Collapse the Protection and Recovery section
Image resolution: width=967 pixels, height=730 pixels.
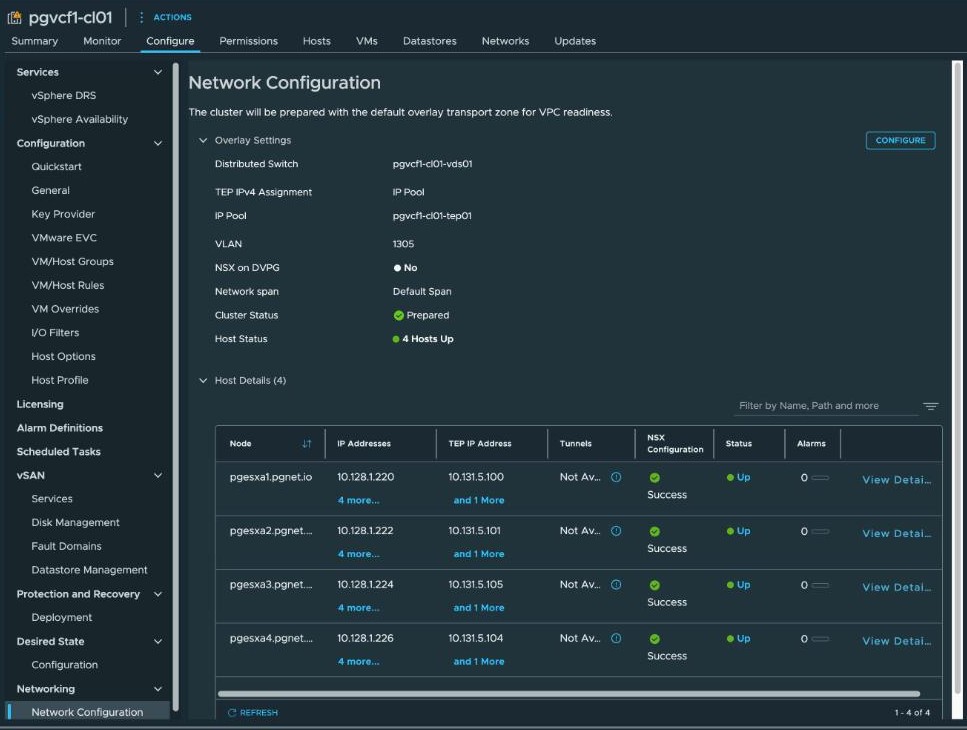point(158,594)
